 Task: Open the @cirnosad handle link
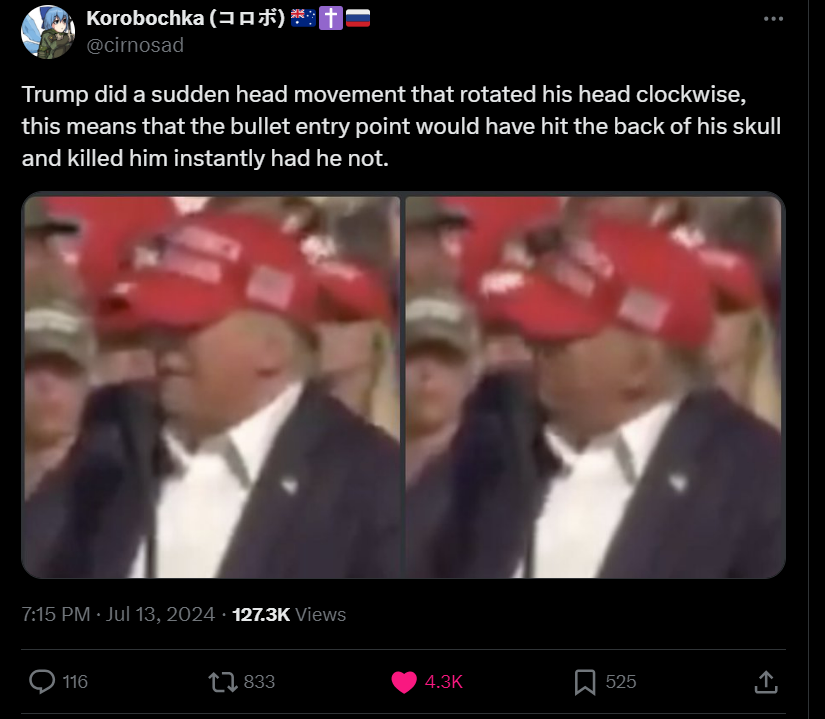point(135,45)
